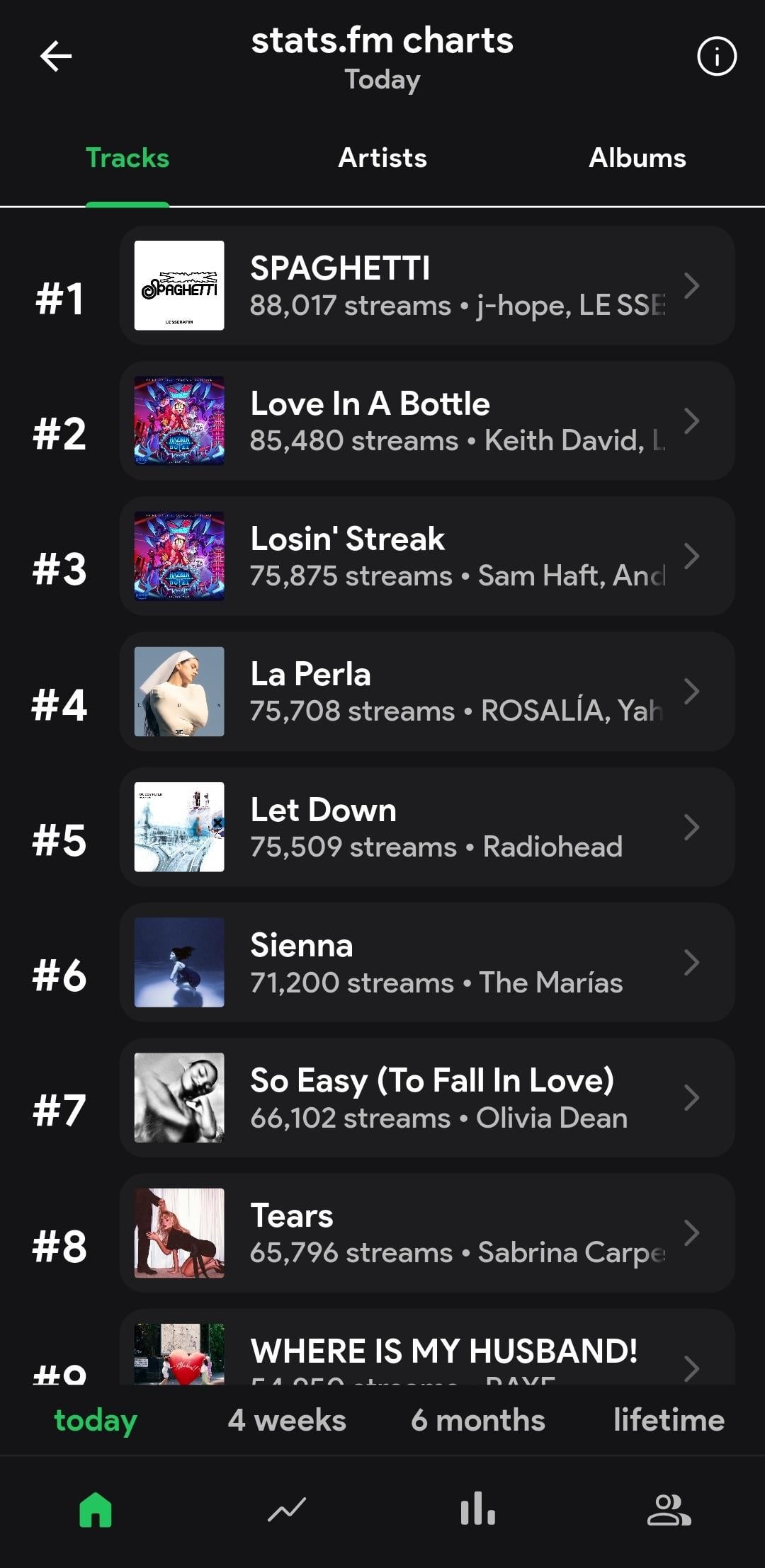765x1568 pixels.
Task: Switch to the Artists tab
Action: pyautogui.click(x=382, y=158)
